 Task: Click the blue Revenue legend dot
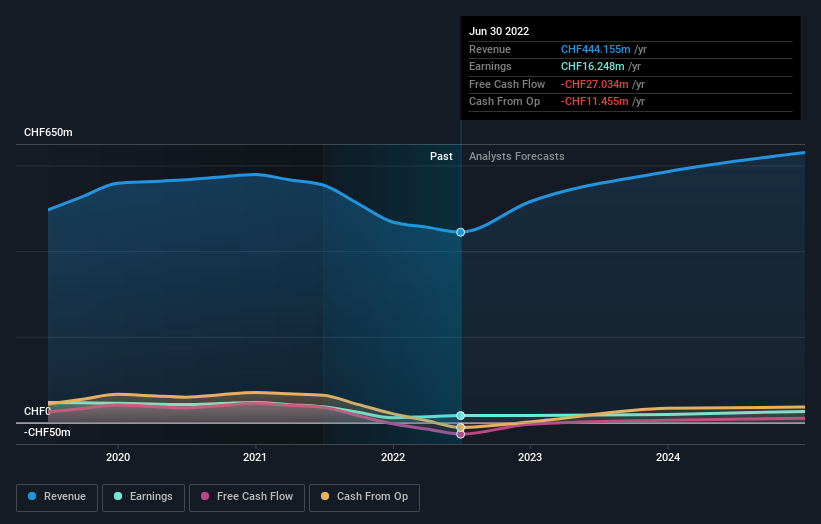(32, 496)
